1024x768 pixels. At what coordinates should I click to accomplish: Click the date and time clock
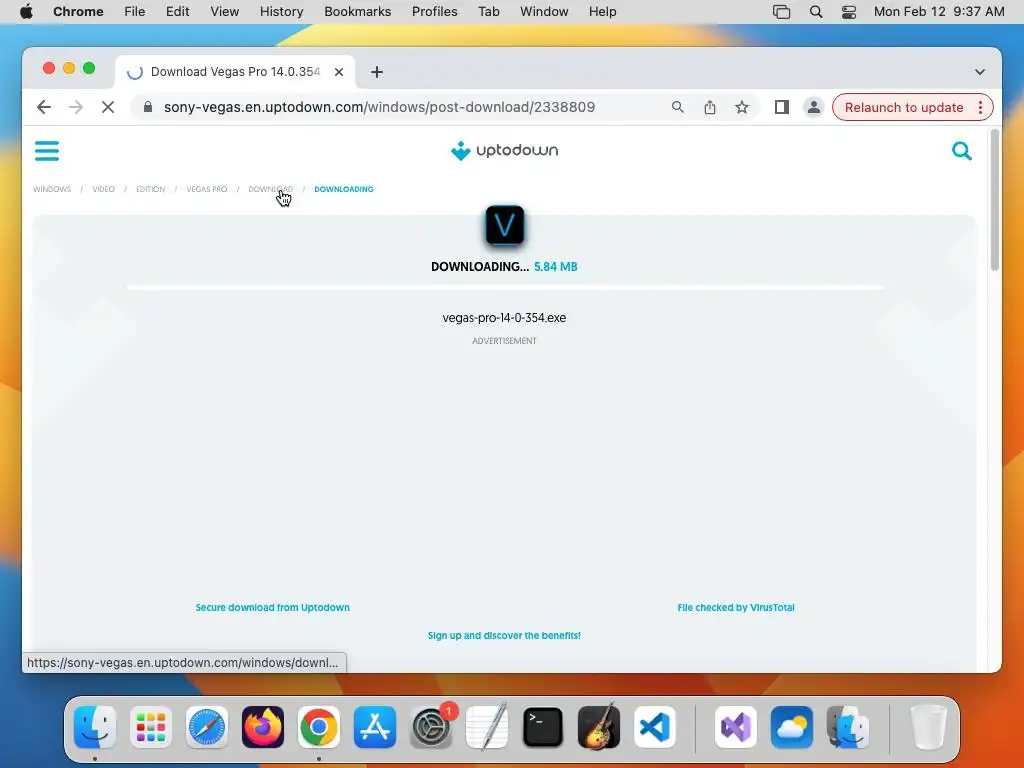coord(939,12)
